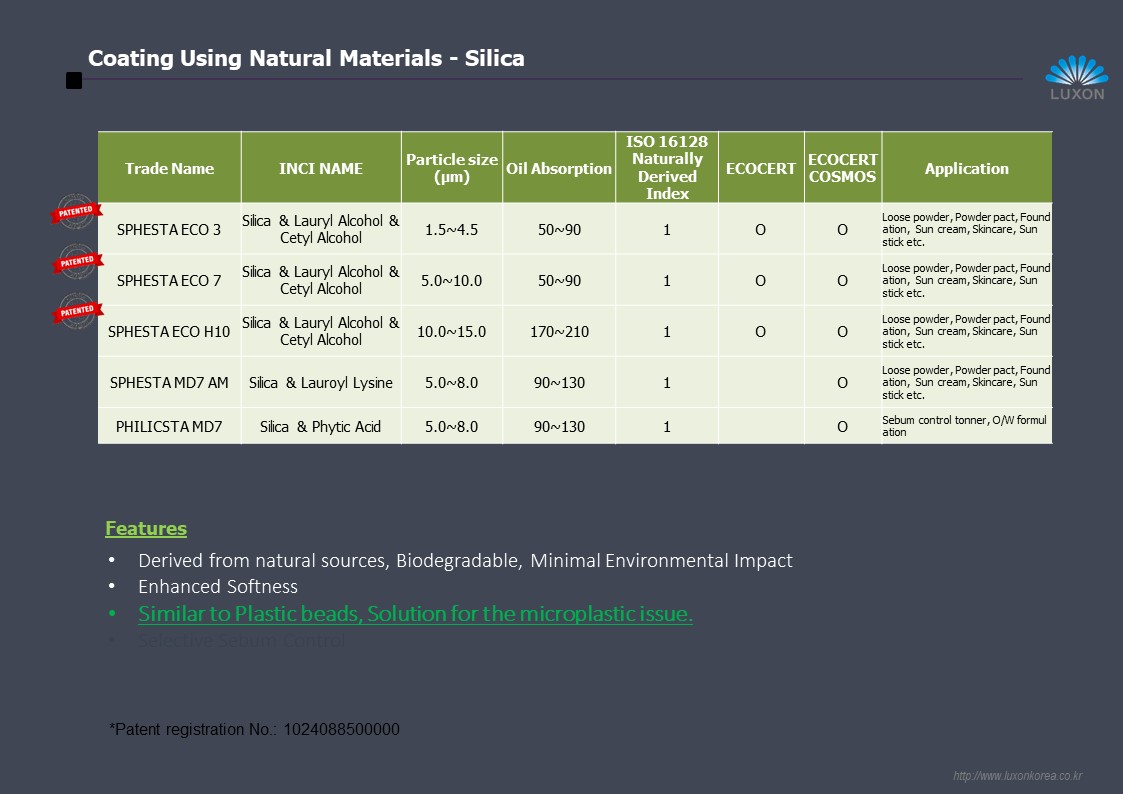Click the 'Oil Absorption' column header
Image resolution: width=1123 pixels, height=794 pixels.
point(559,168)
